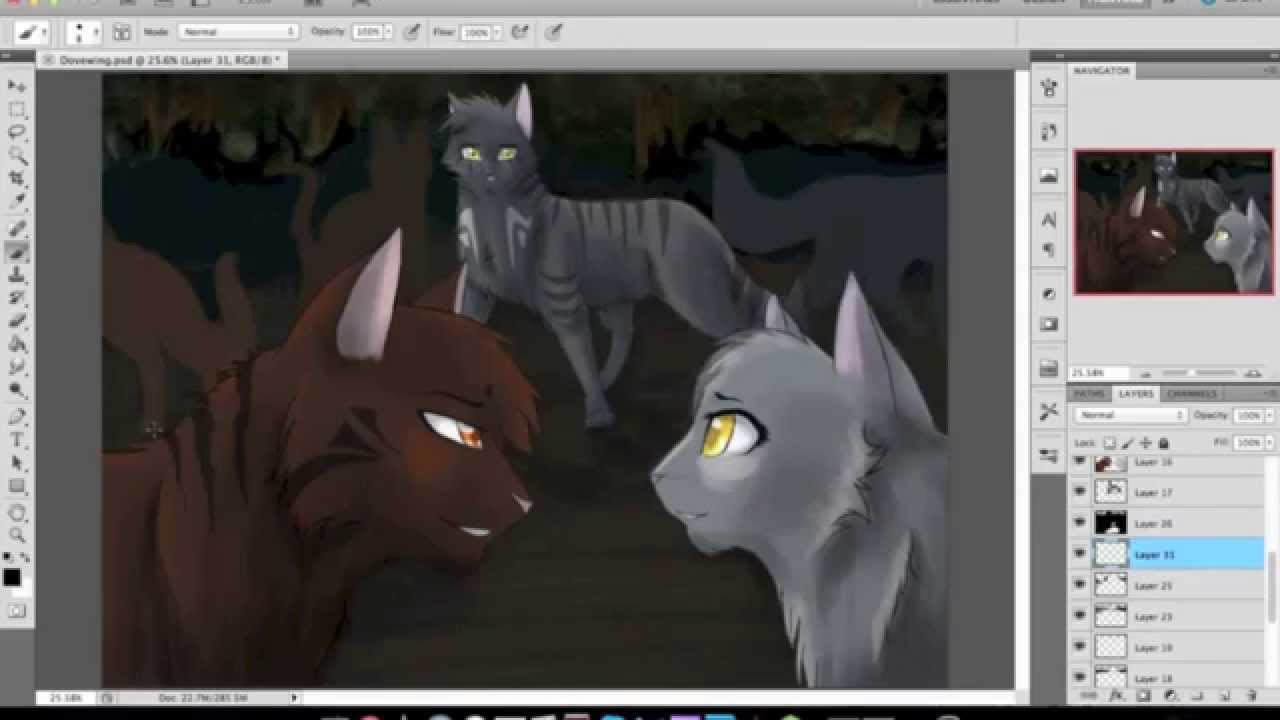Open the Paragraph panel icon
Image resolution: width=1280 pixels, height=720 pixels.
[x=1049, y=249]
